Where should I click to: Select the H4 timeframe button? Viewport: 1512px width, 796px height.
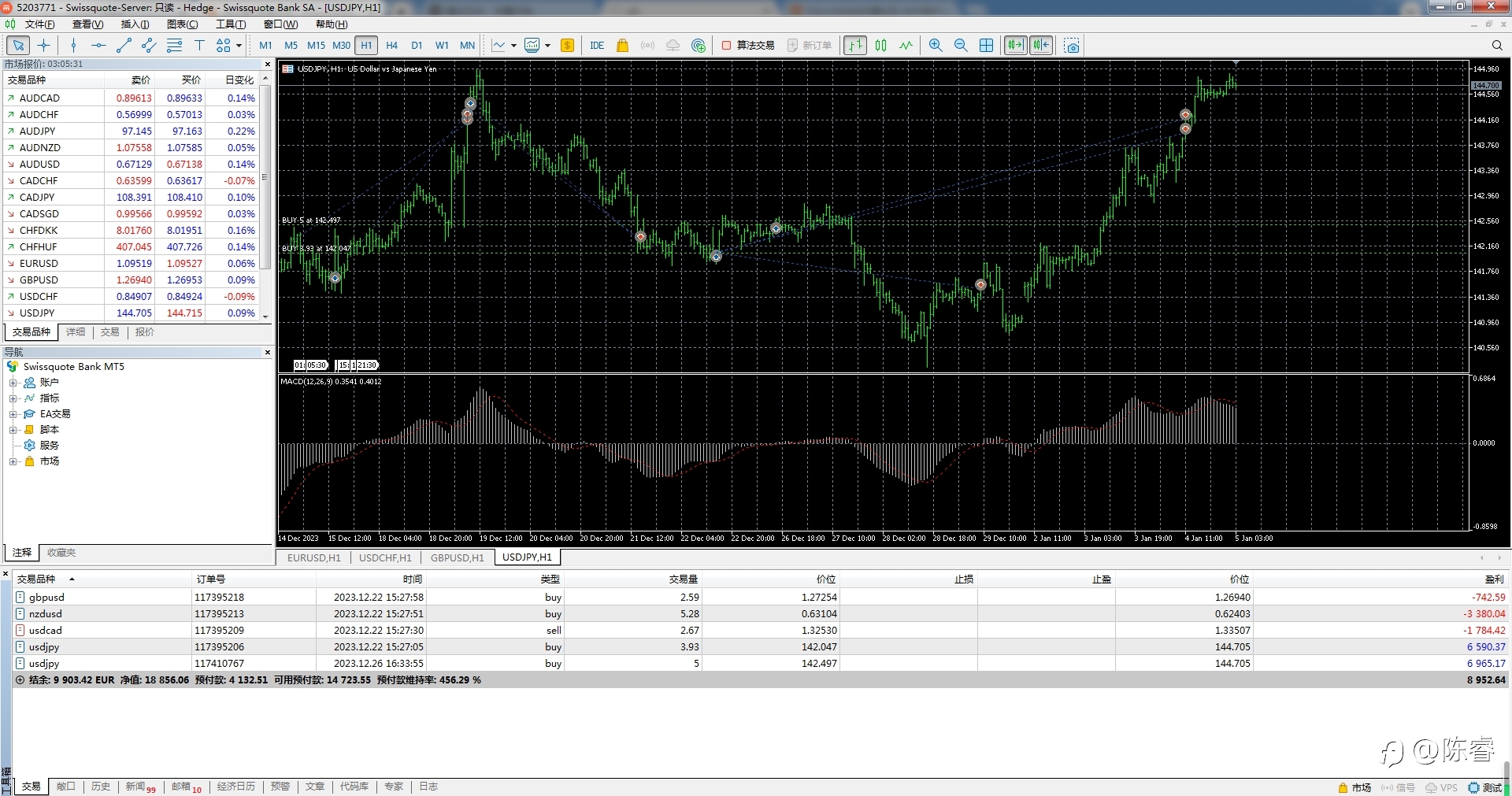(391, 46)
